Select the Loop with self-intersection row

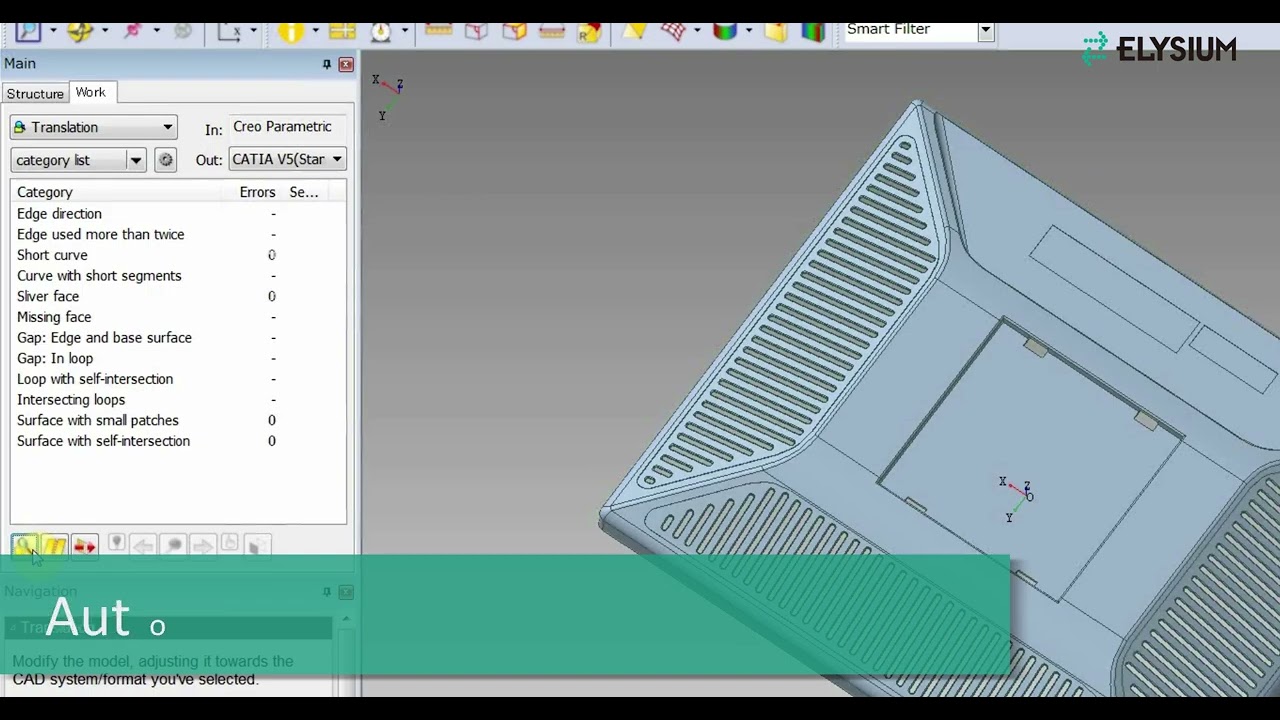click(178, 379)
